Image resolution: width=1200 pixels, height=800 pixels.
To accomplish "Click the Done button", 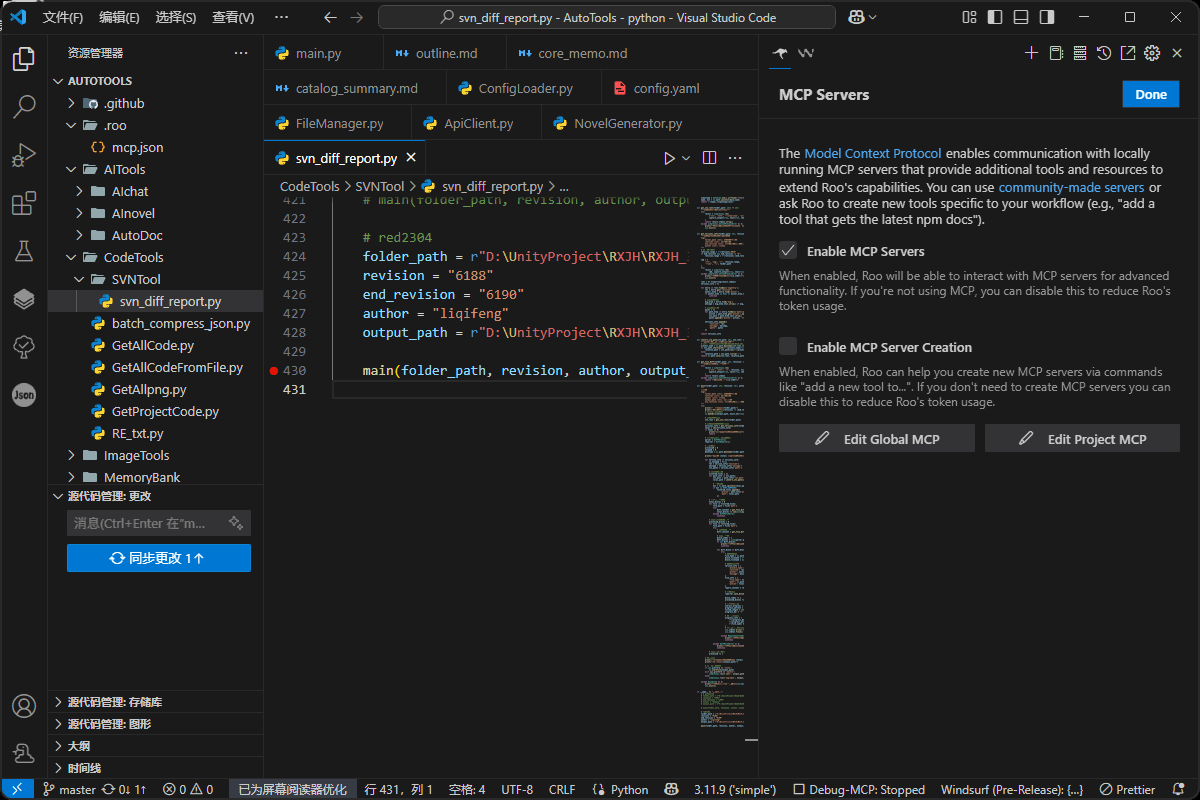I will click(1151, 94).
